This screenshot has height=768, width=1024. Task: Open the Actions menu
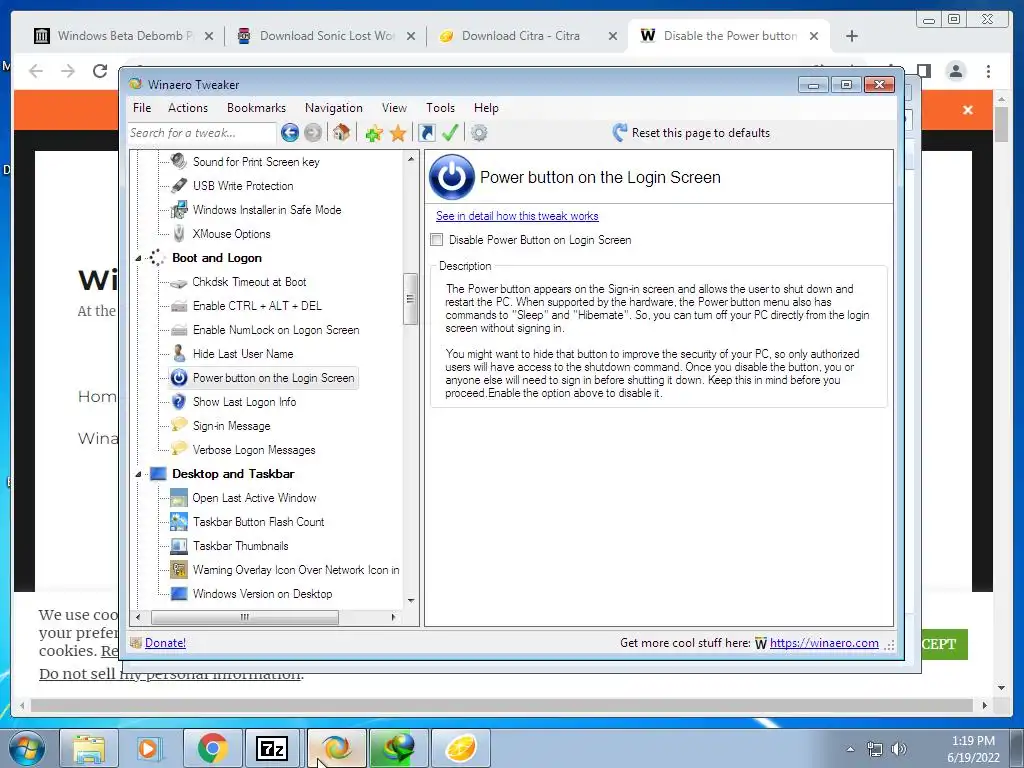[x=187, y=108]
